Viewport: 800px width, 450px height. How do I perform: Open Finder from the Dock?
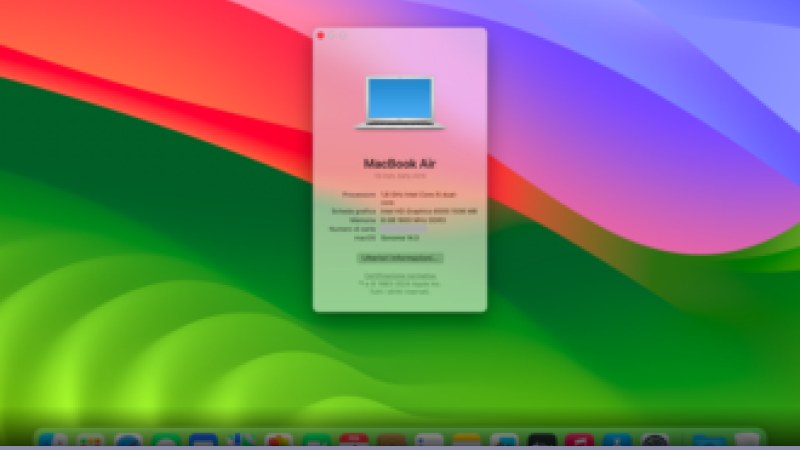pos(53,441)
